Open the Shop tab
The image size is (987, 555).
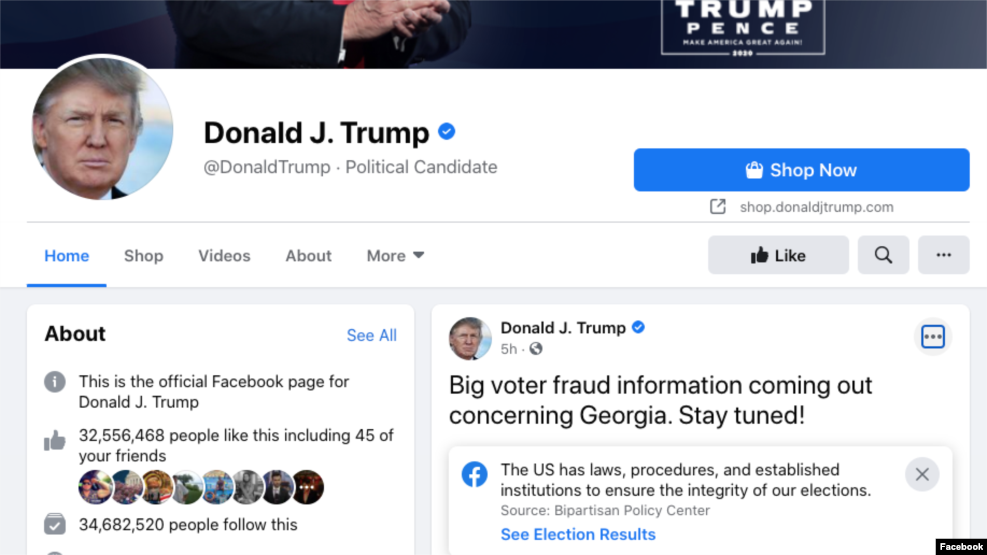[144, 255]
